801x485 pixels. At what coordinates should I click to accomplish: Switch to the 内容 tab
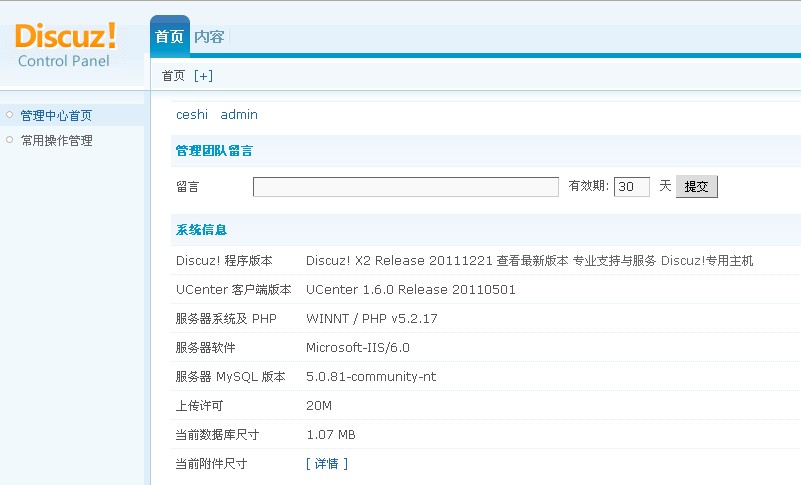point(209,37)
